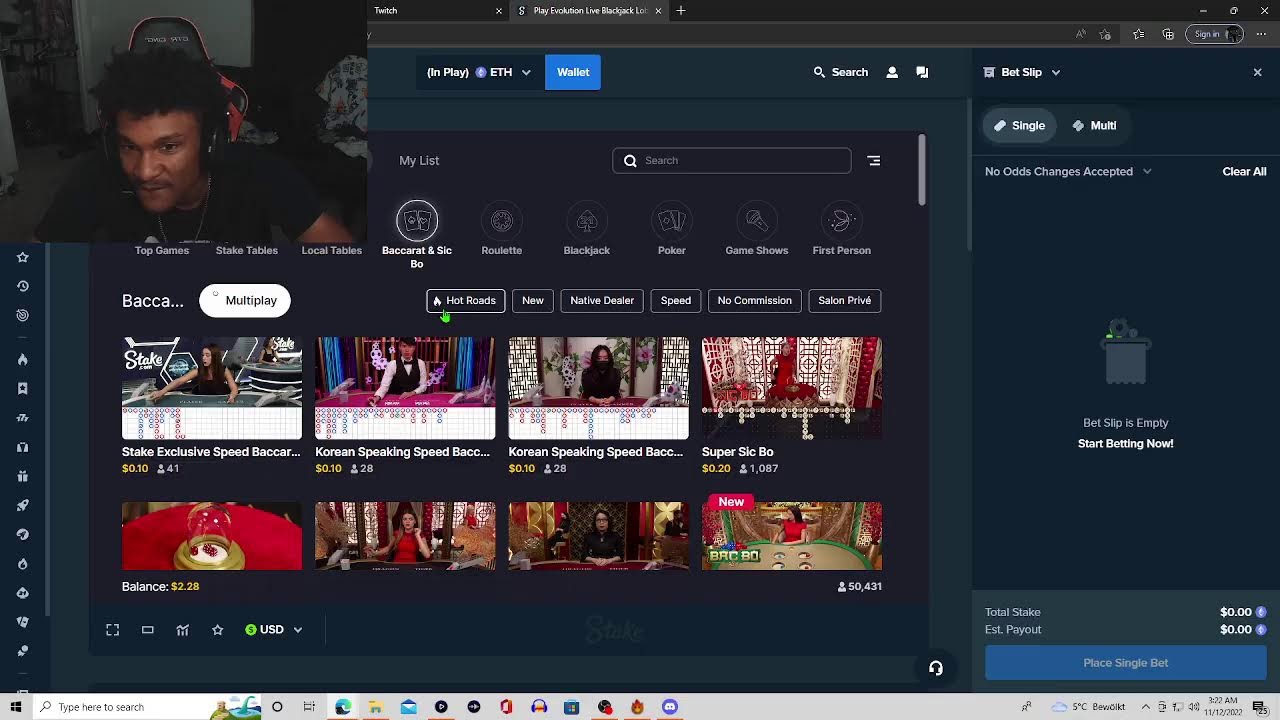Go to Local Tables category
The image size is (1280, 720).
click(x=332, y=250)
